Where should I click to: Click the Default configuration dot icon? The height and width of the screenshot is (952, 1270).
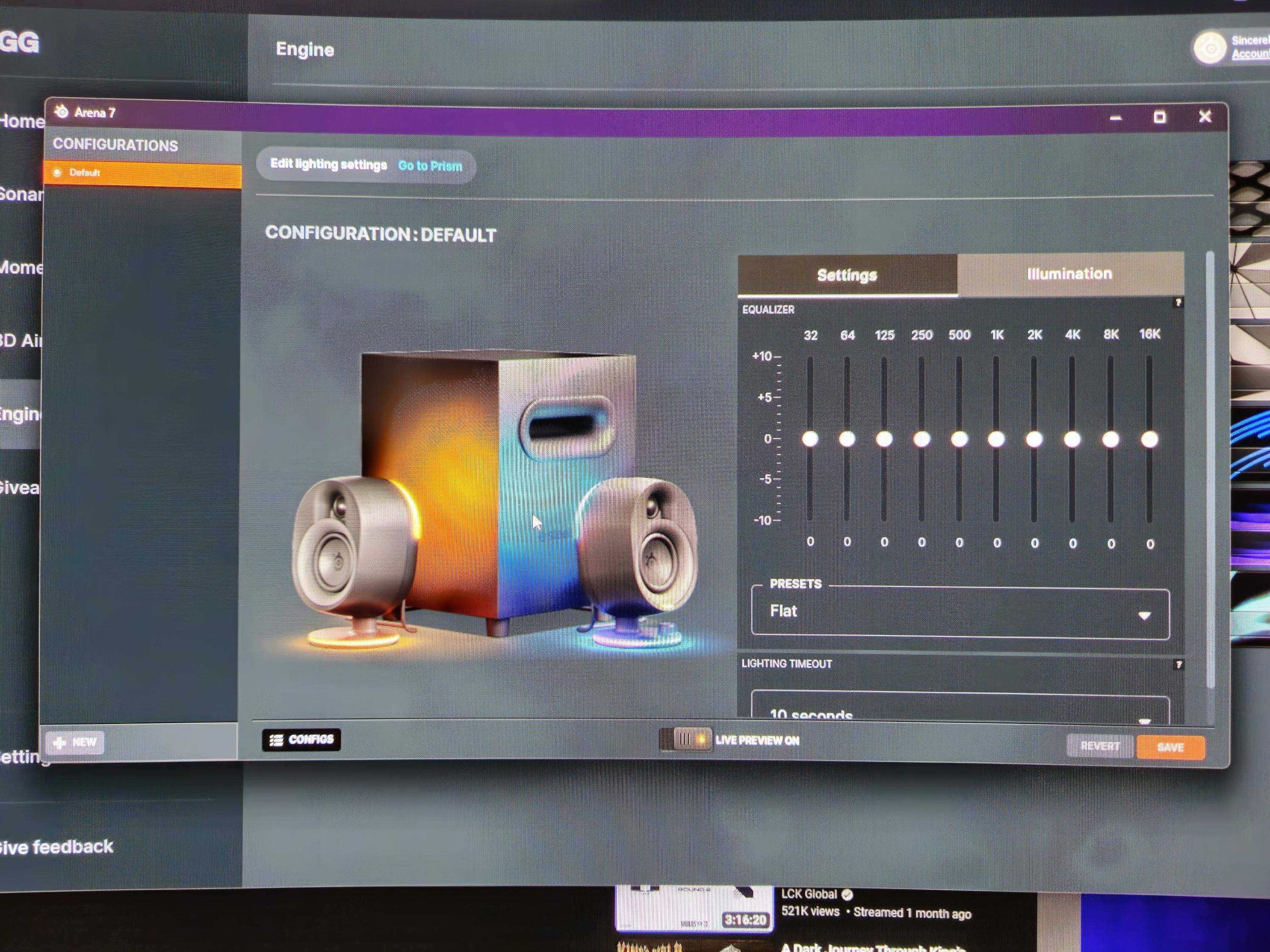(58, 172)
